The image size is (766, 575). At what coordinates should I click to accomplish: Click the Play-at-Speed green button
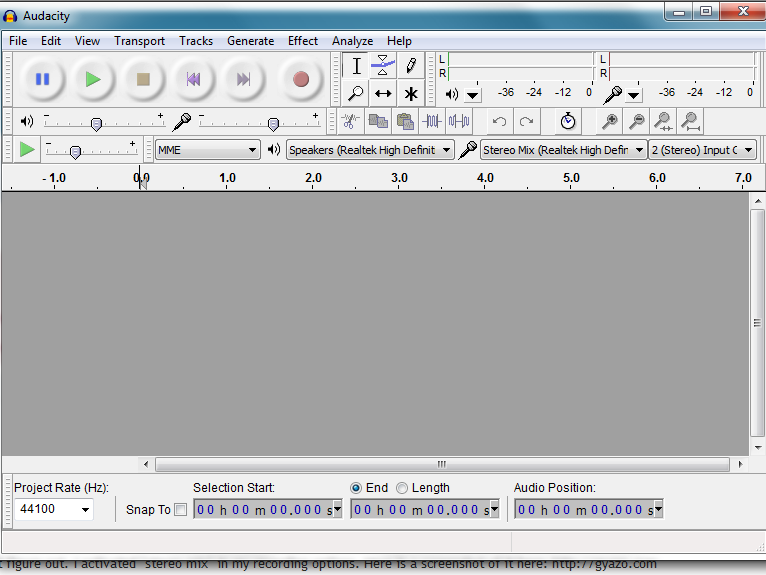pos(27,149)
